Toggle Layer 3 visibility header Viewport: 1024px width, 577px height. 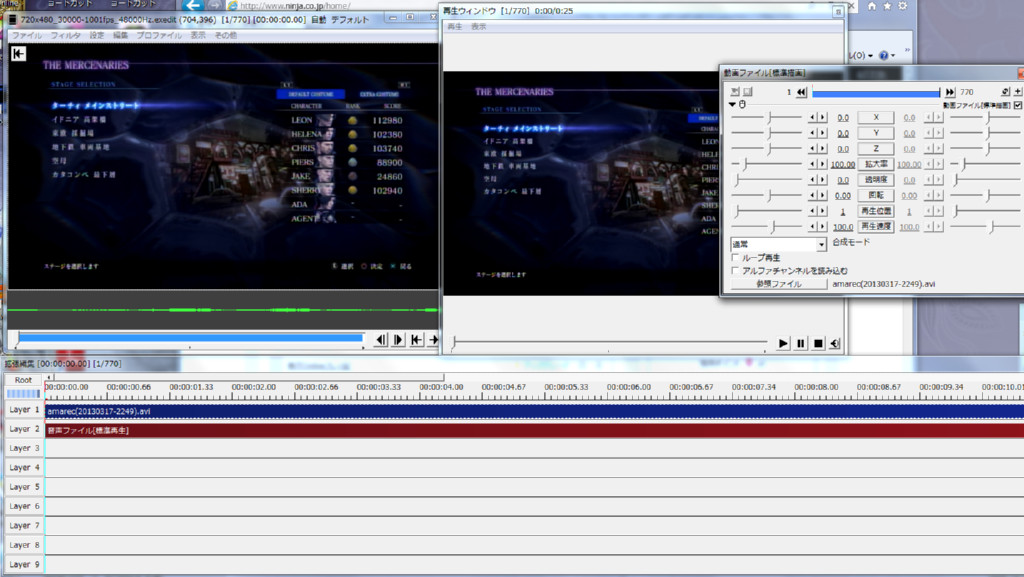tap(24, 448)
